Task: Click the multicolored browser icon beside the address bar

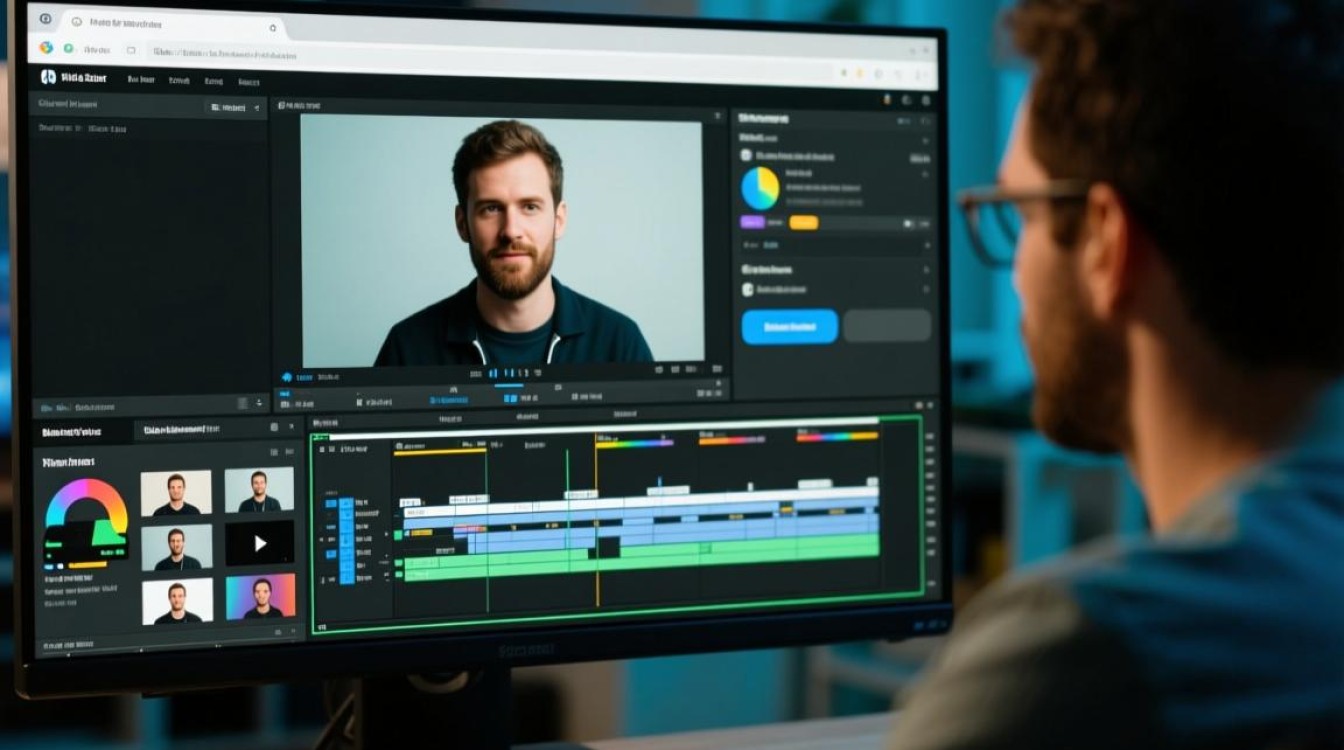Action: 45,47
